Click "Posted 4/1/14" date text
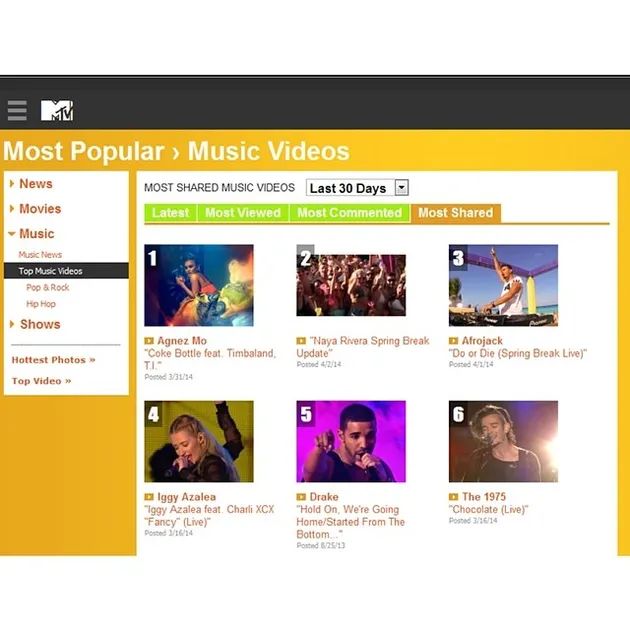The height and width of the screenshot is (630, 630). [x=471, y=364]
